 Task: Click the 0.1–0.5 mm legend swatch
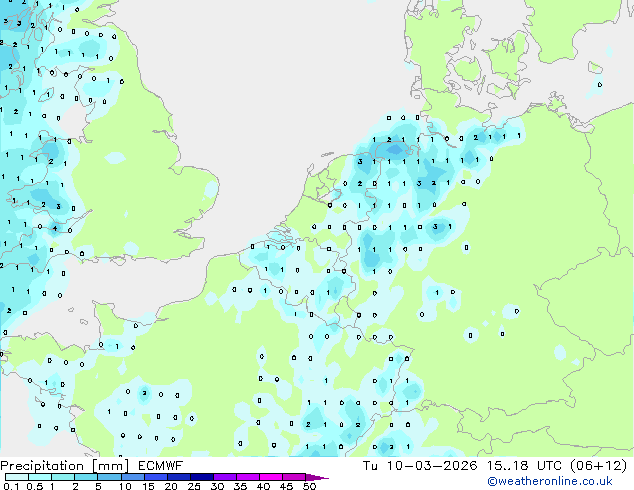pyautogui.click(x=17, y=477)
